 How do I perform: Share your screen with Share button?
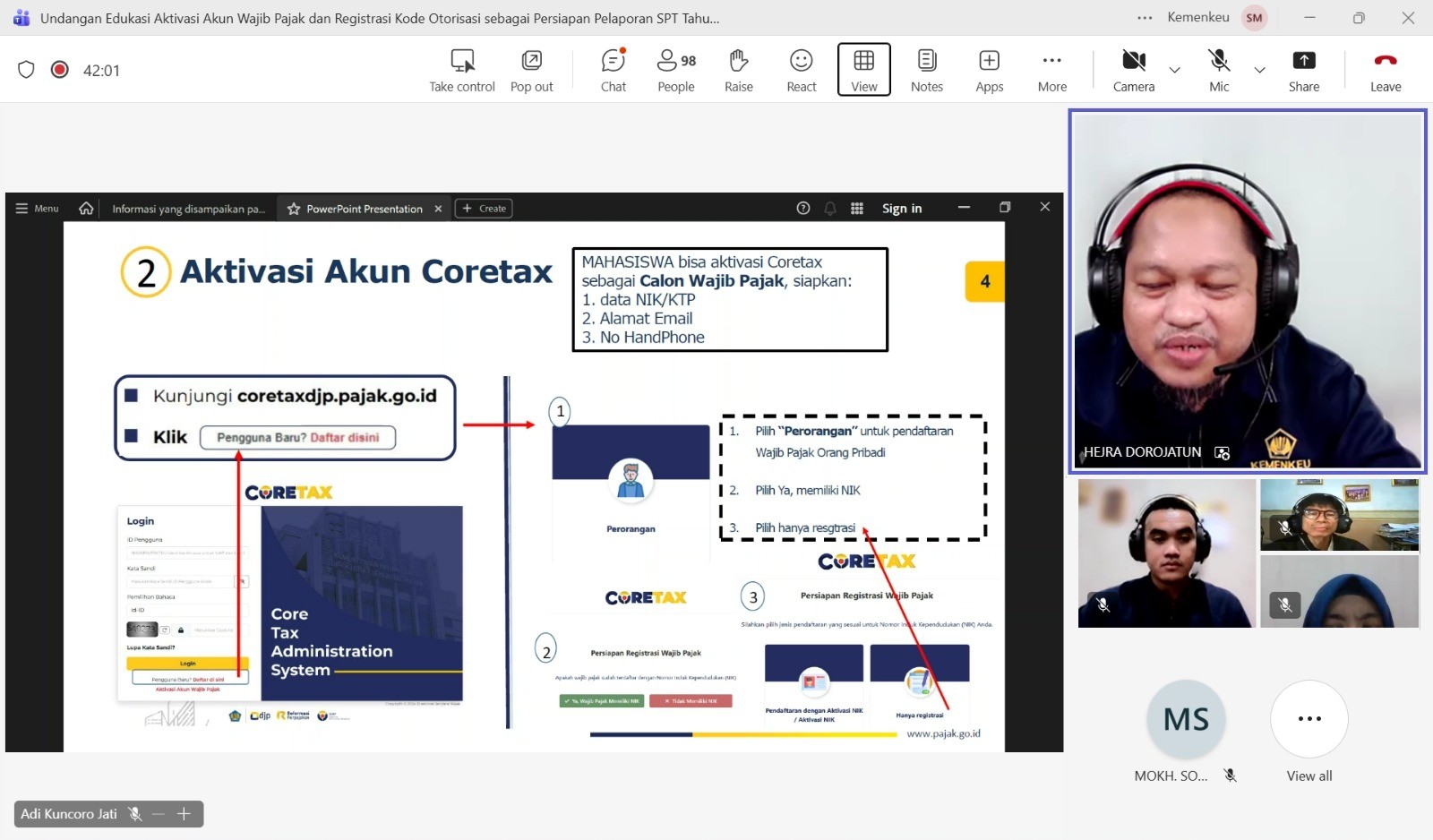tap(1303, 70)
